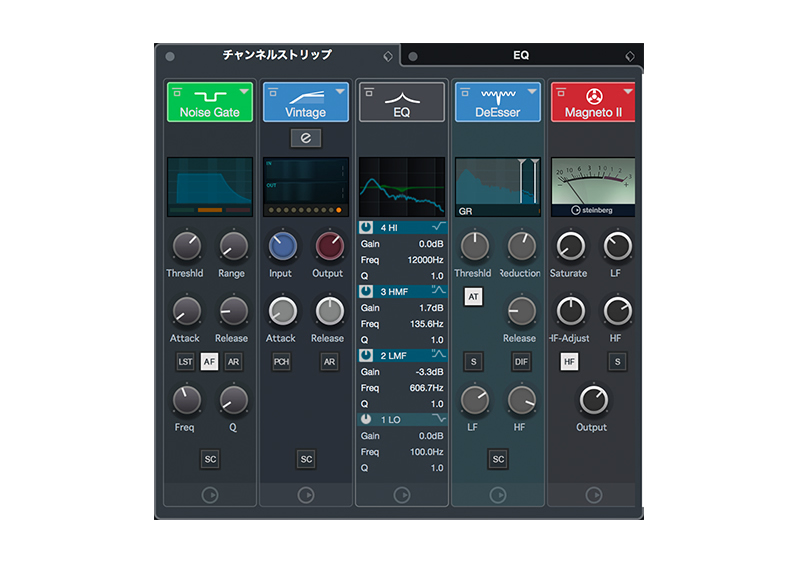800x561 pixels.
Task: Click the DeEsser small square header icon
Action: click(x=465, y=92)
